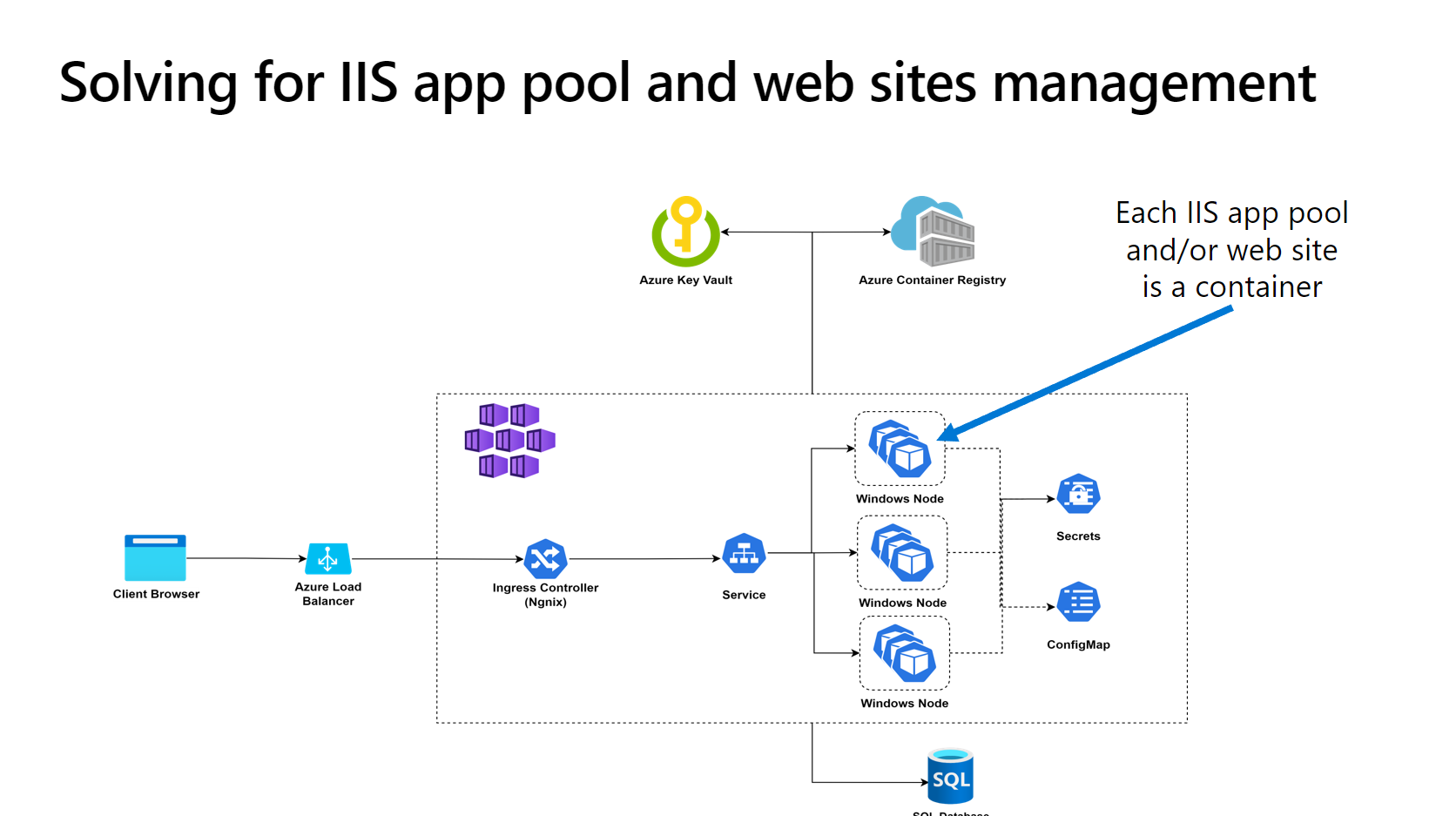Select the SQL Database cylinder icon

(x=950, y=776)
